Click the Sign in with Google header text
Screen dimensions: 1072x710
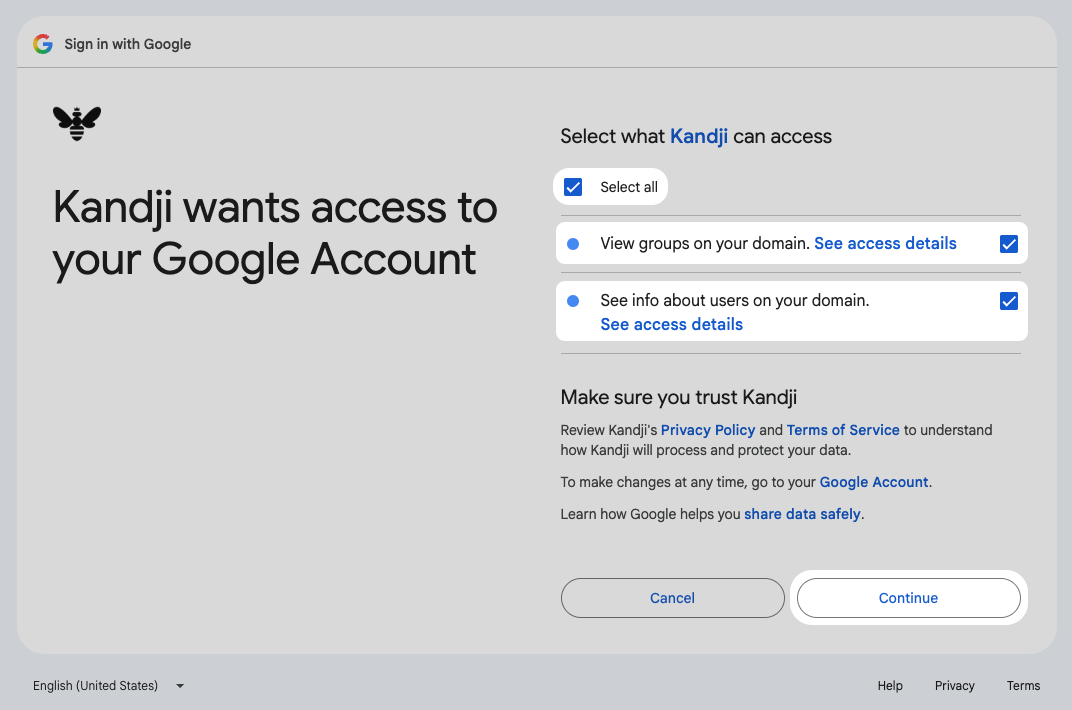pos(128,44)
